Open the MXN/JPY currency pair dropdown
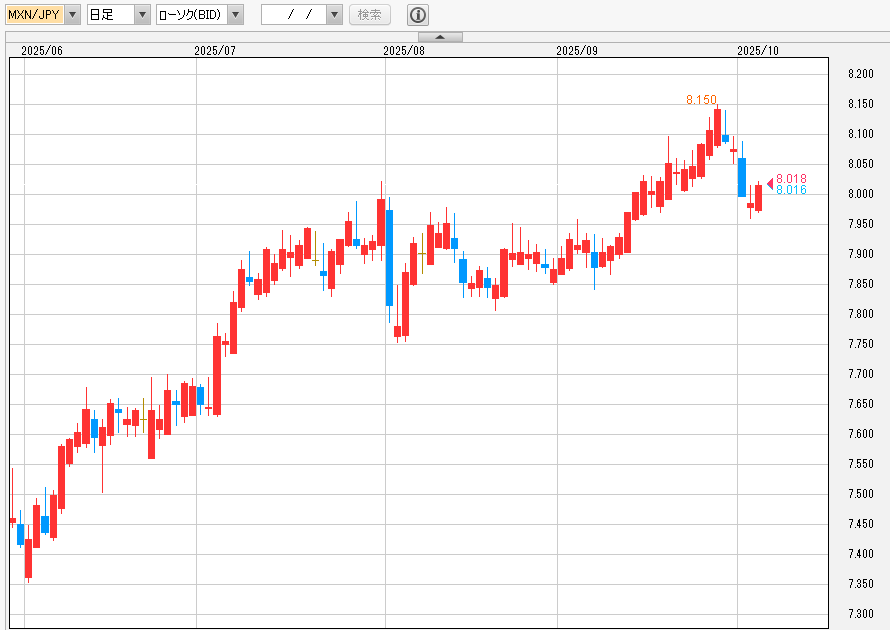The height and width of the screenshot is (630, 890). pyautogui.click(x=73, y=15)
